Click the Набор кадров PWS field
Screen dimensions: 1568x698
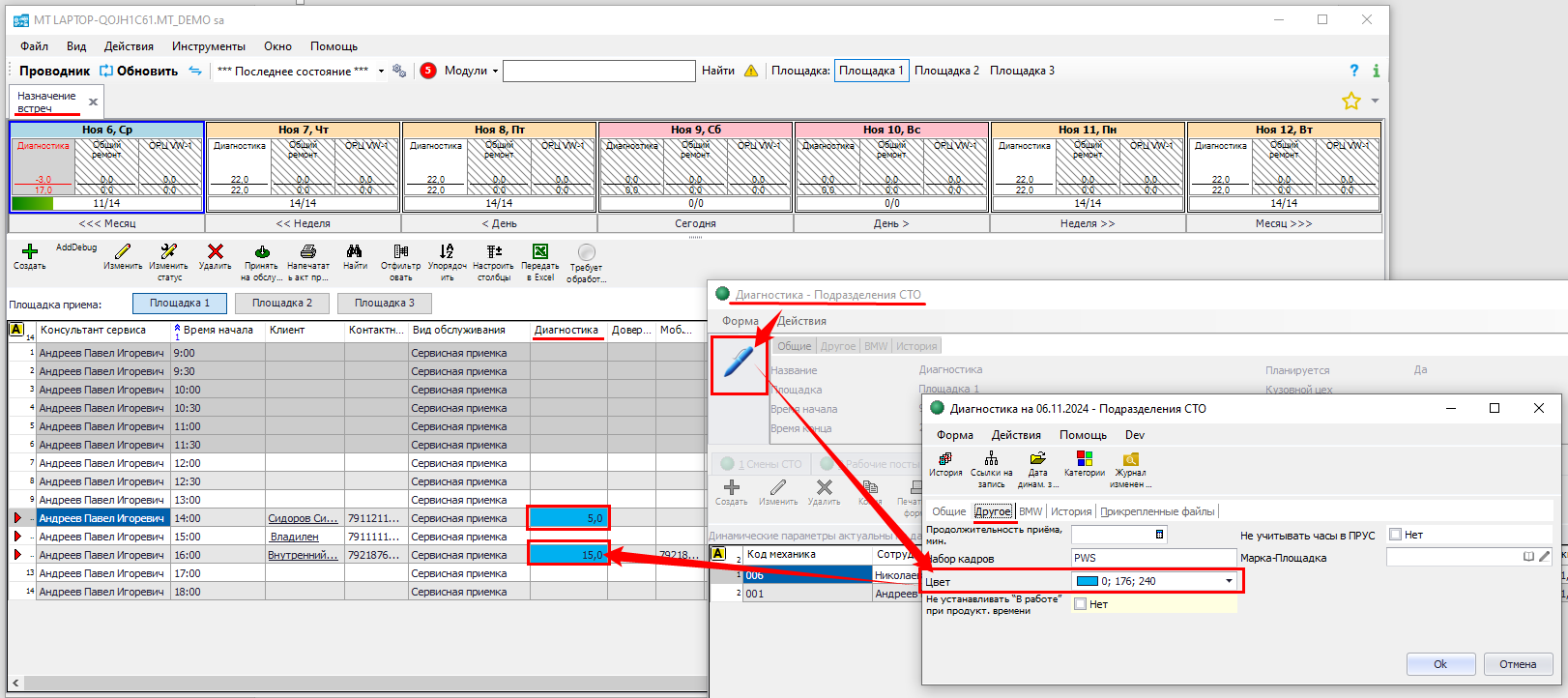point(1152,558)
